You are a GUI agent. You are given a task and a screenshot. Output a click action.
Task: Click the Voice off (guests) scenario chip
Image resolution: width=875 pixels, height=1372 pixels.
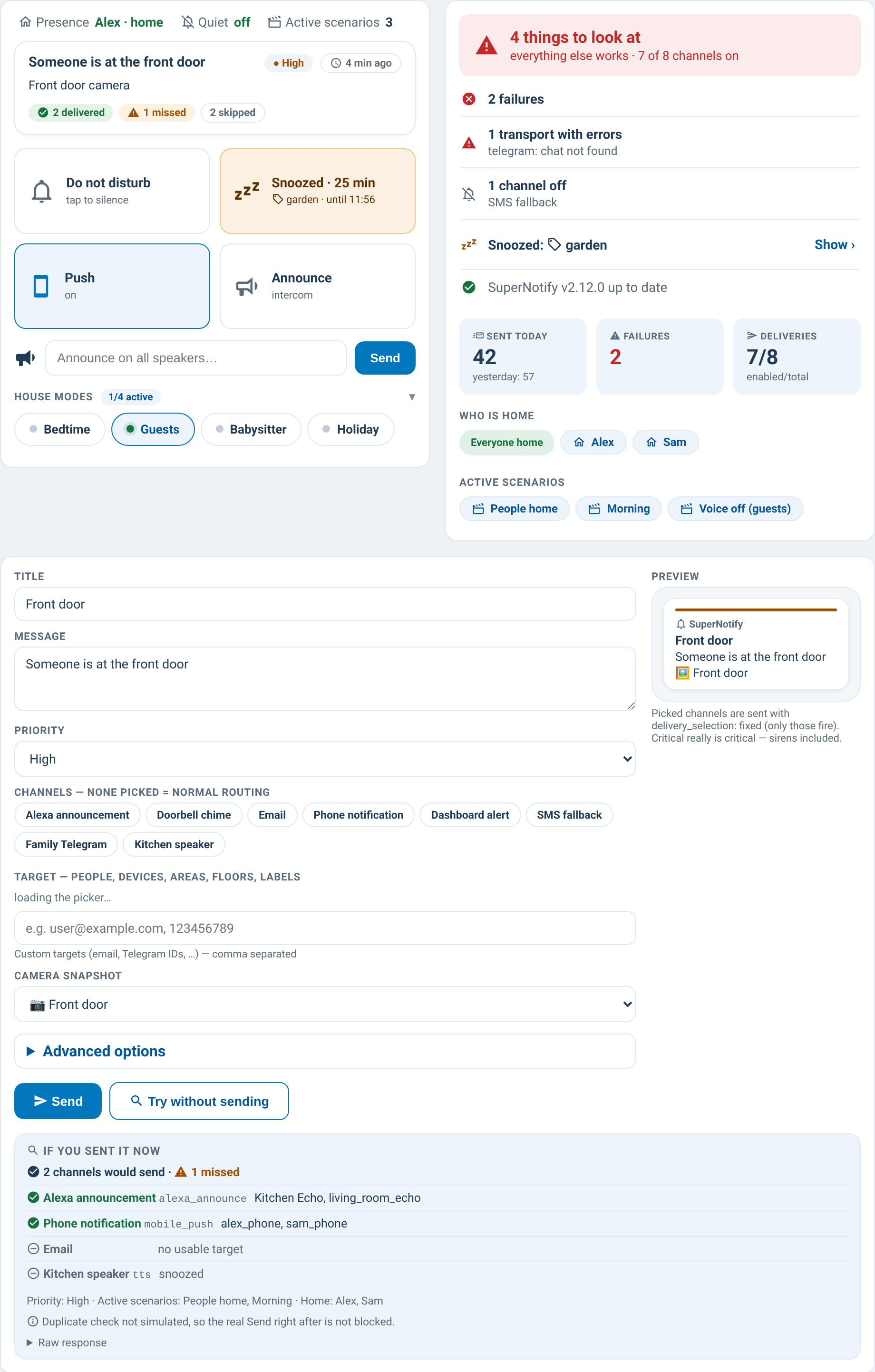click(735, 509)
